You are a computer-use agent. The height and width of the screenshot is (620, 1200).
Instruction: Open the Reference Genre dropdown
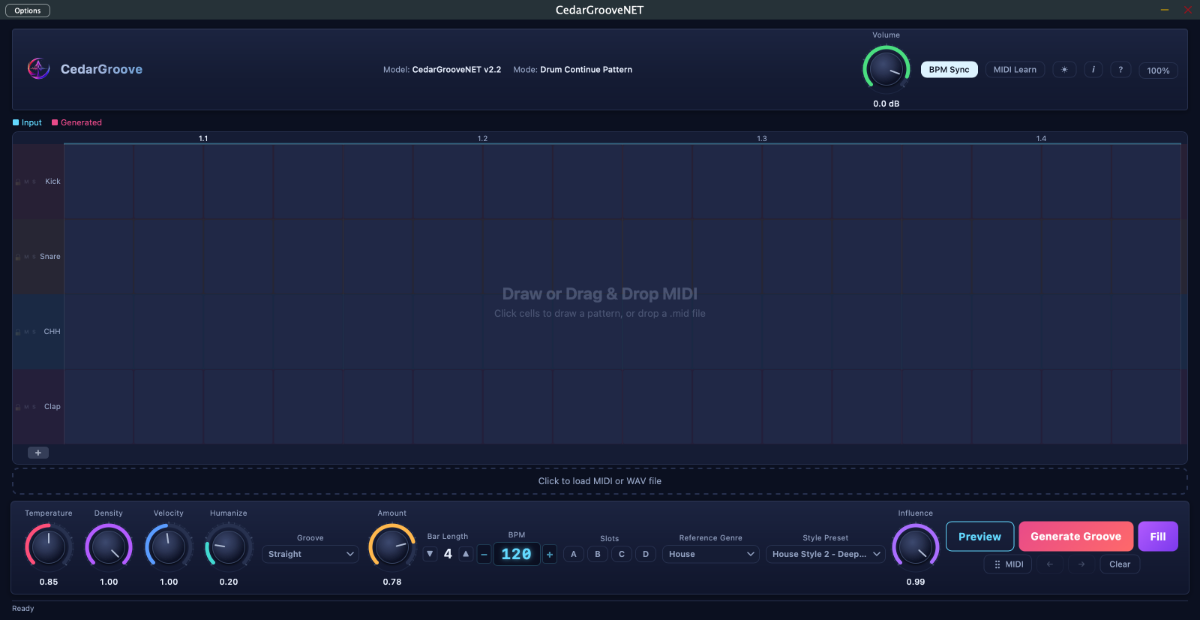[x=710, y=554]
